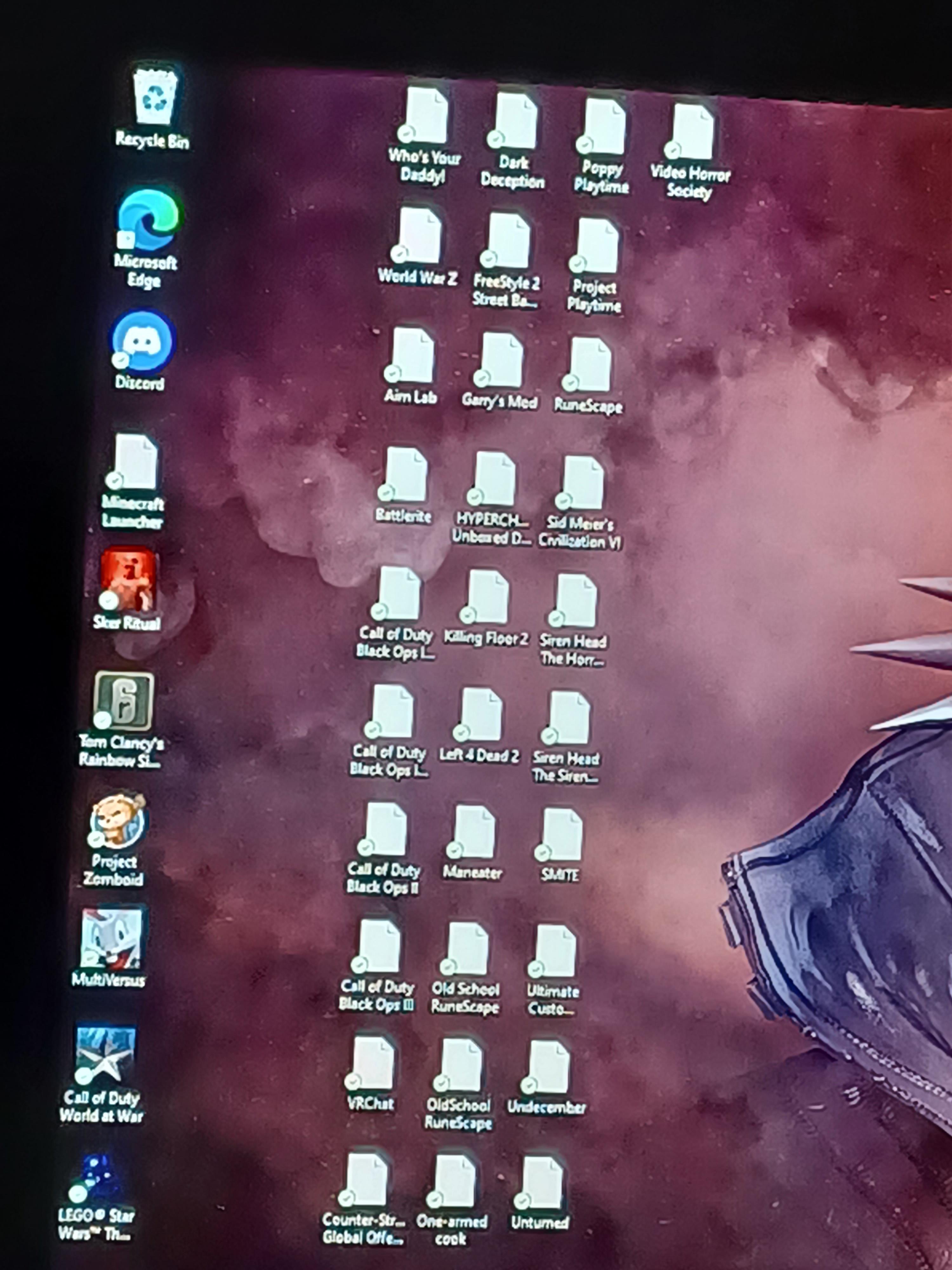The height and width of the screenshot is (1270, 952).
Task: Select the Left 4 Dead 2 icon
Action: pos(480,726)
